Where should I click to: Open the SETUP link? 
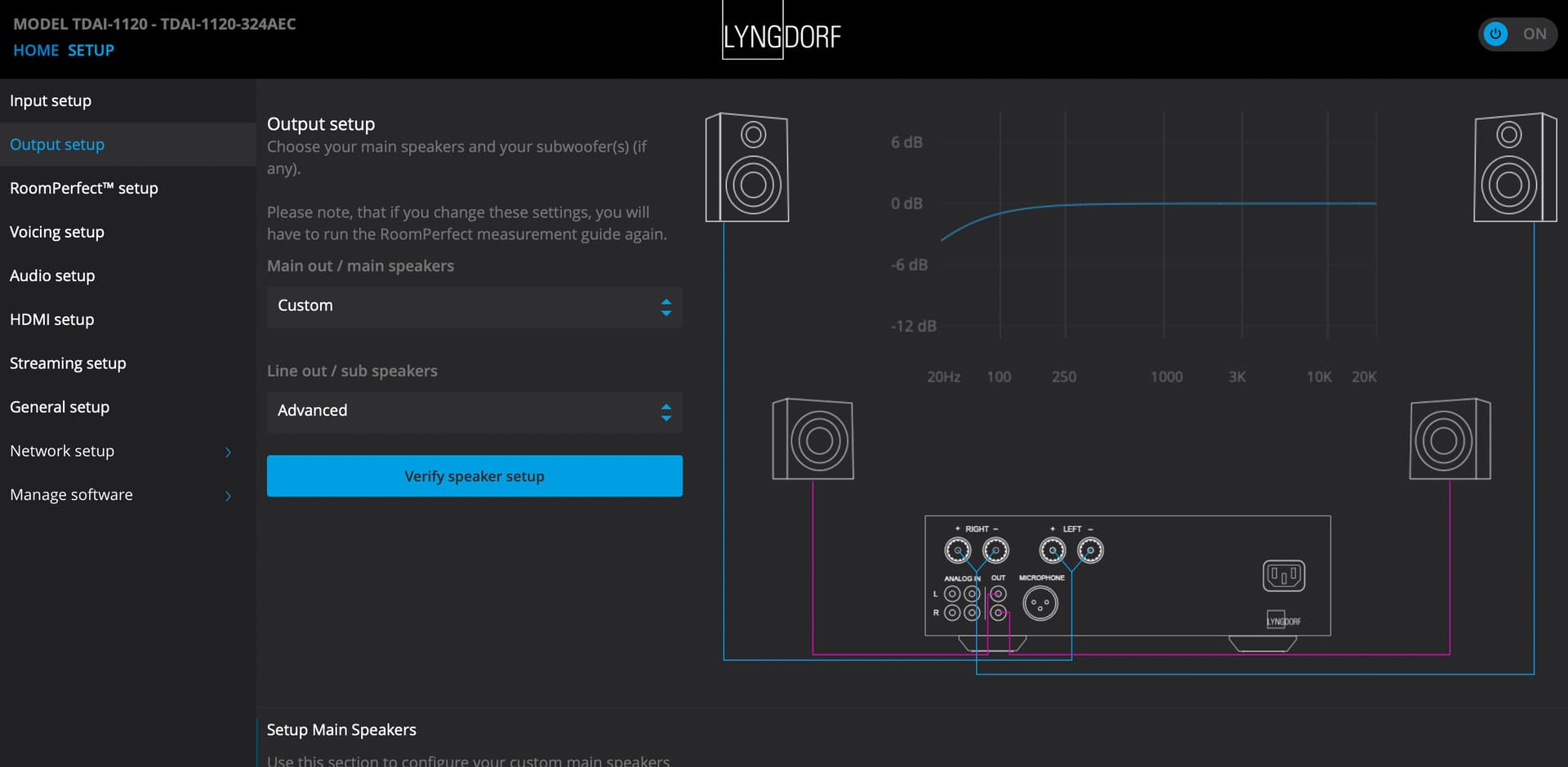(91, 51)
